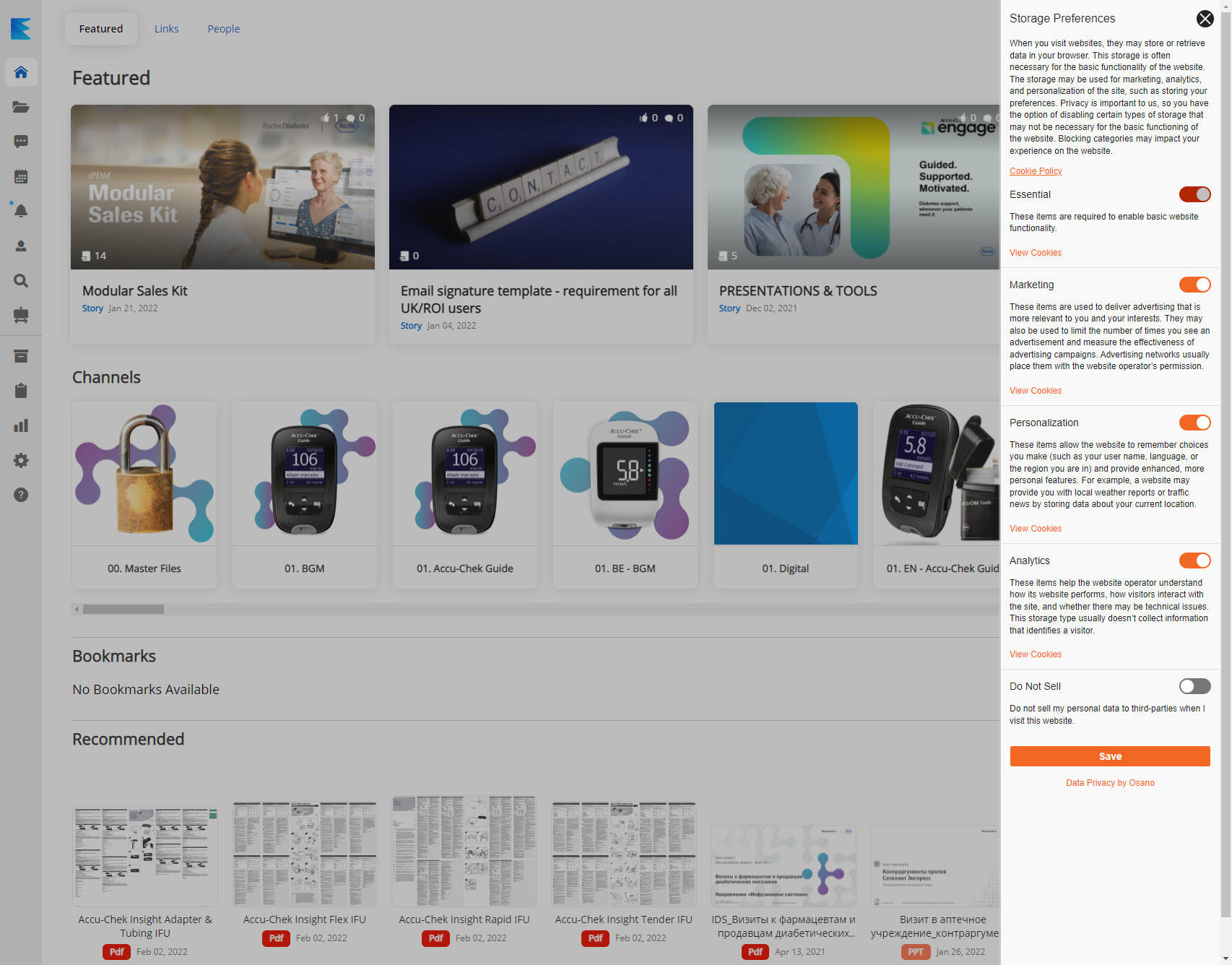This screenshot has height=965, width=1232.
Task: Disable the Marketing cookies switch
Action: [1194, 285]
